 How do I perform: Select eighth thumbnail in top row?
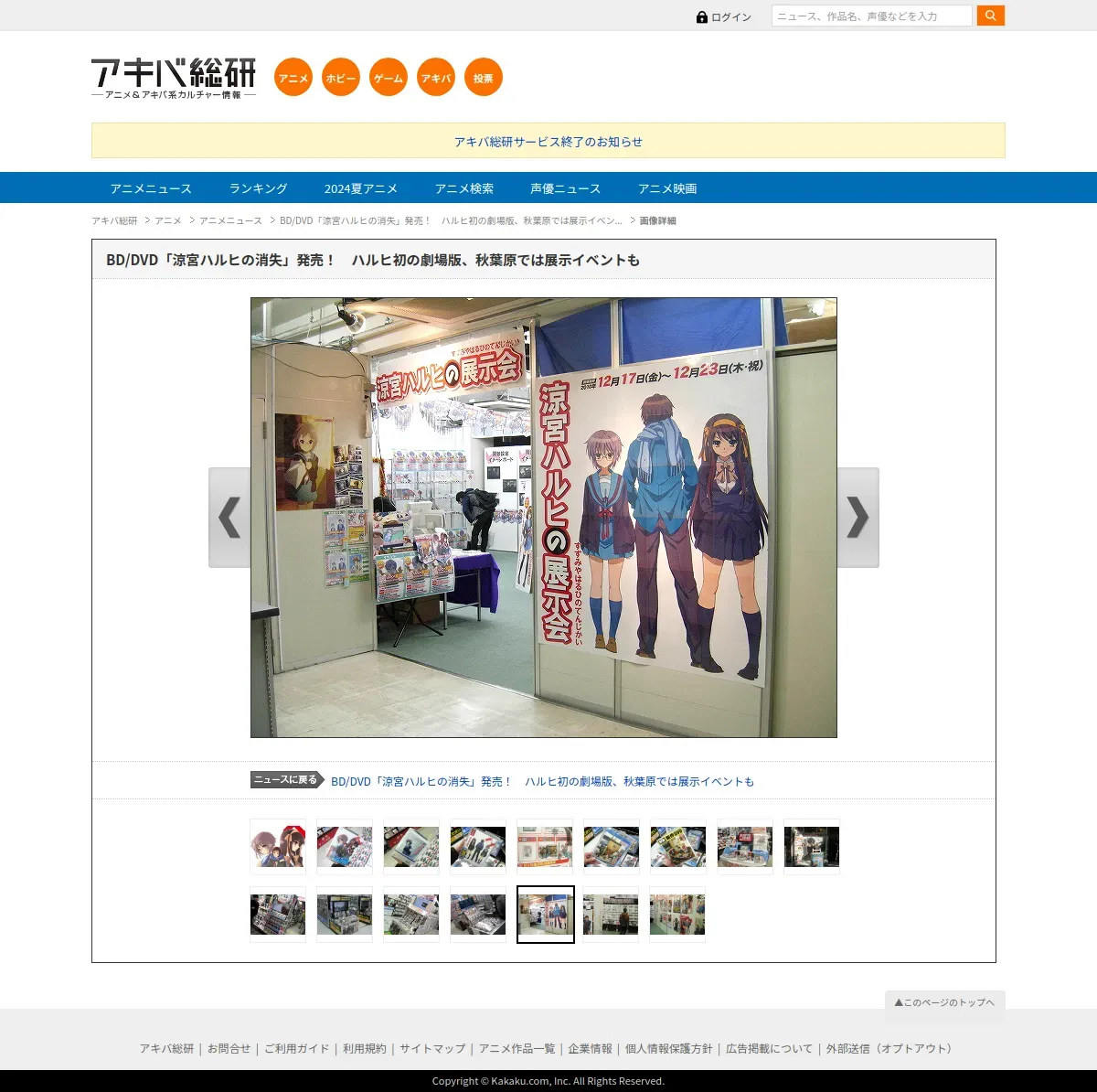click(x=745, y=847)
